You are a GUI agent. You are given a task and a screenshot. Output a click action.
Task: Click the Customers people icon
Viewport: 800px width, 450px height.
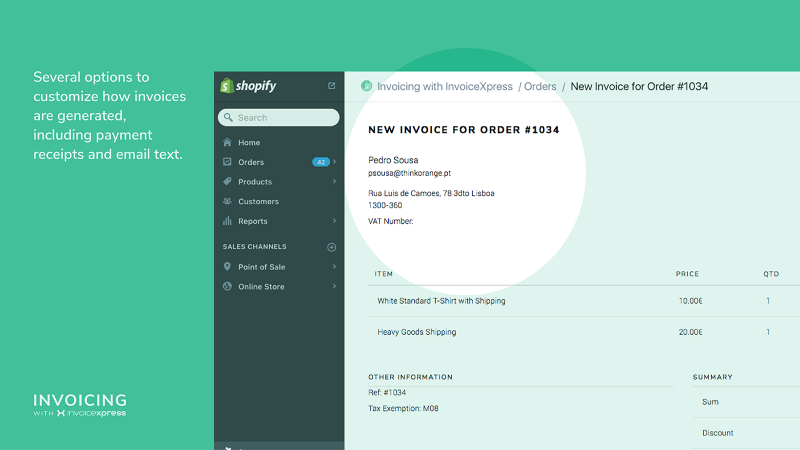(227, 201)
